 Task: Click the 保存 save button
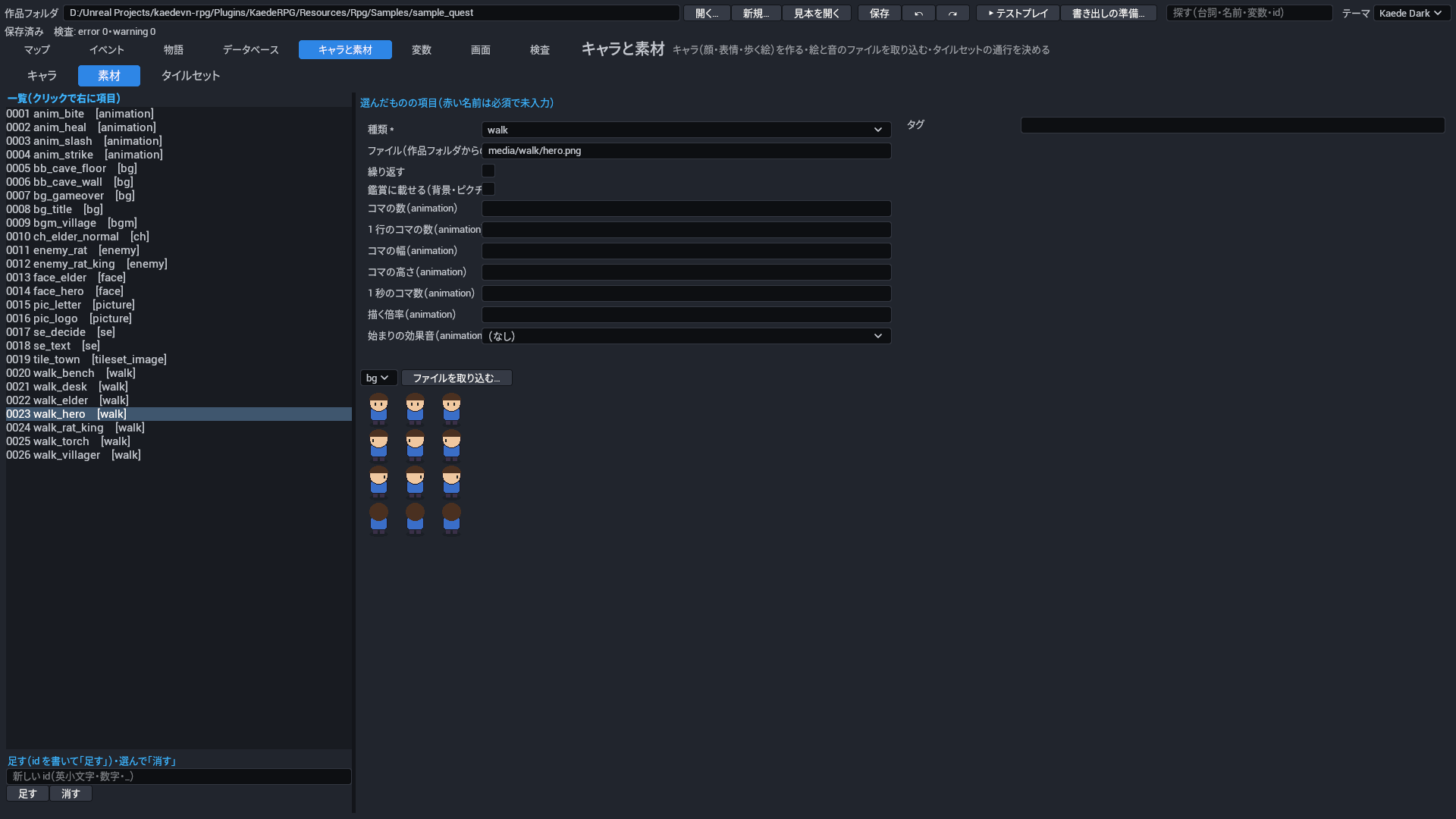click(x=880, y=13)
